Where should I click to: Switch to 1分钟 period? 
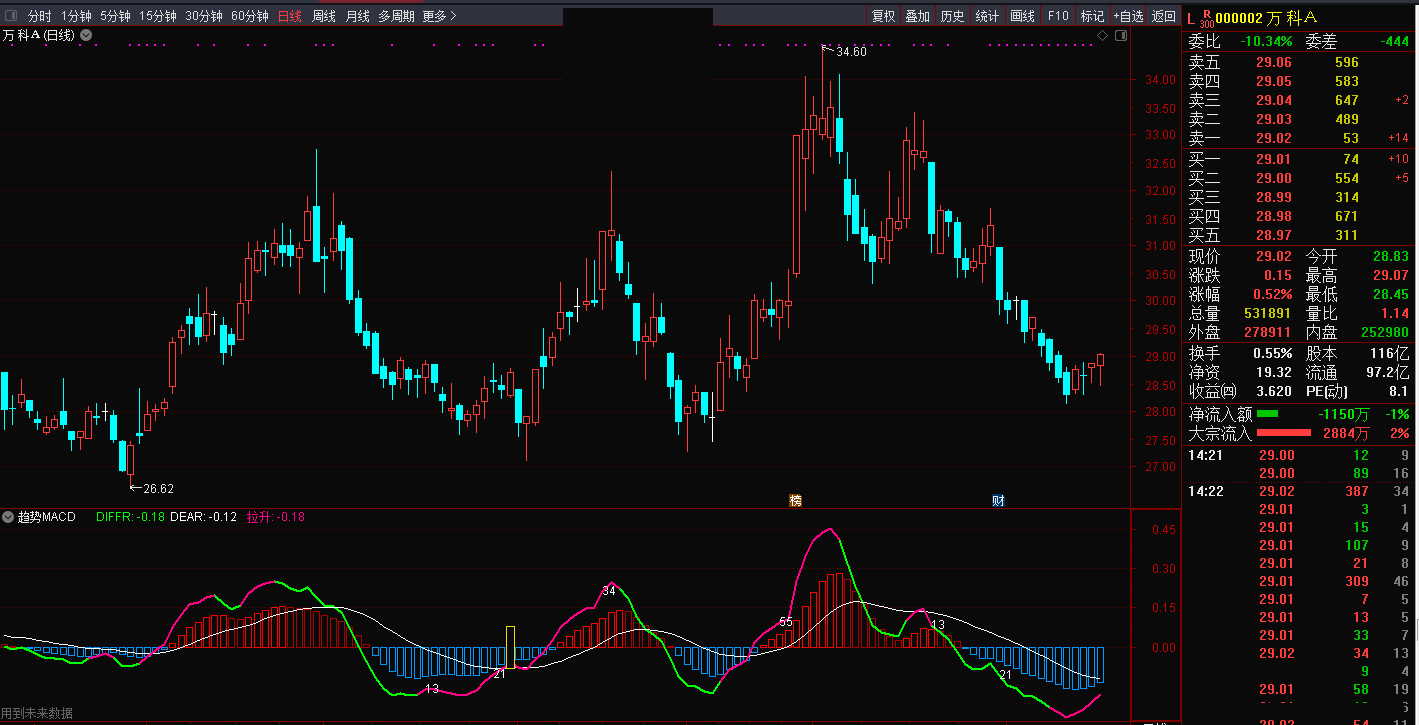click(x=76, y=16)
